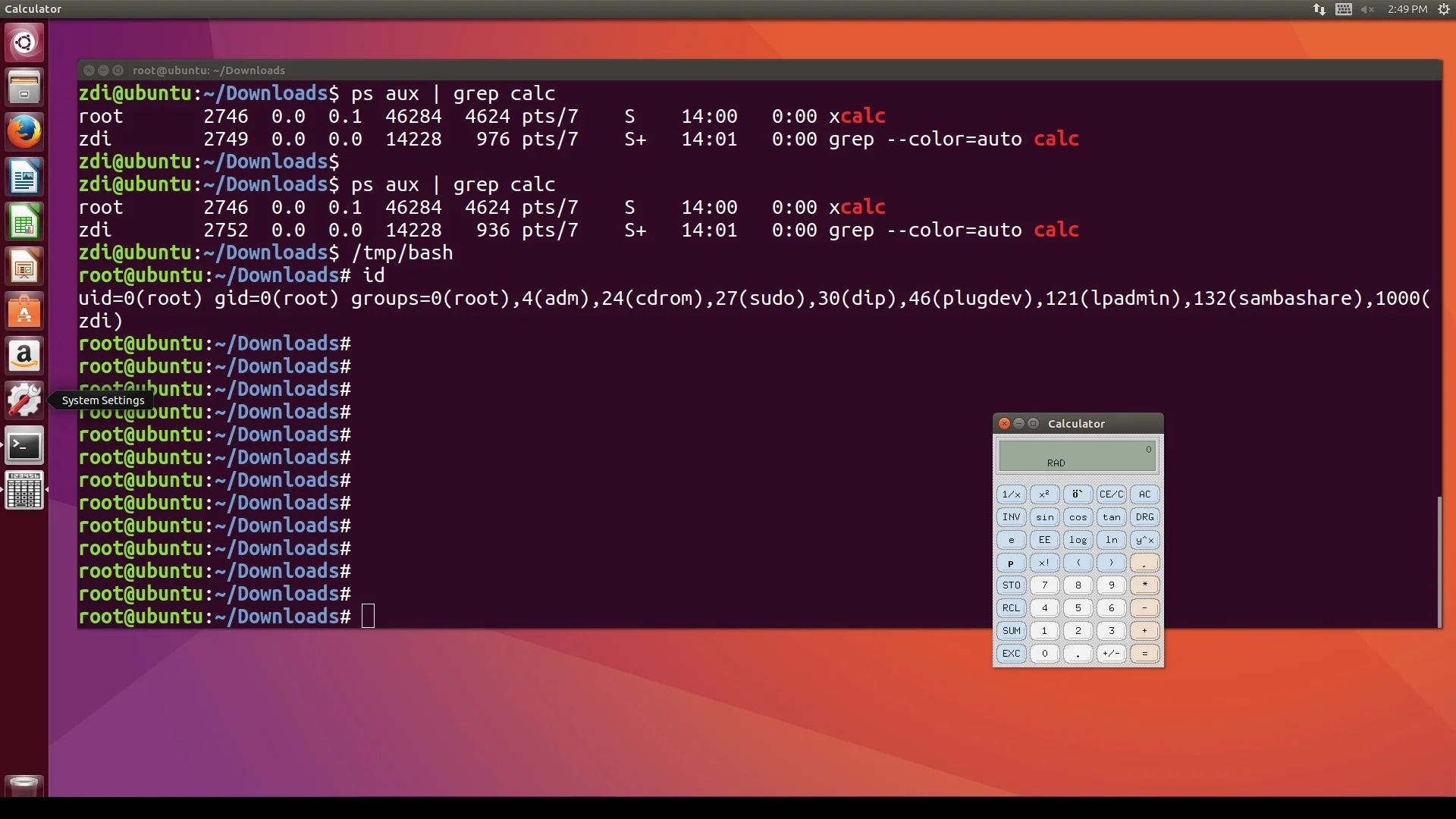Viewport: 1456px width, 819px height.
Task: Open the Files manager from the dock
Action: pos(24,87)
